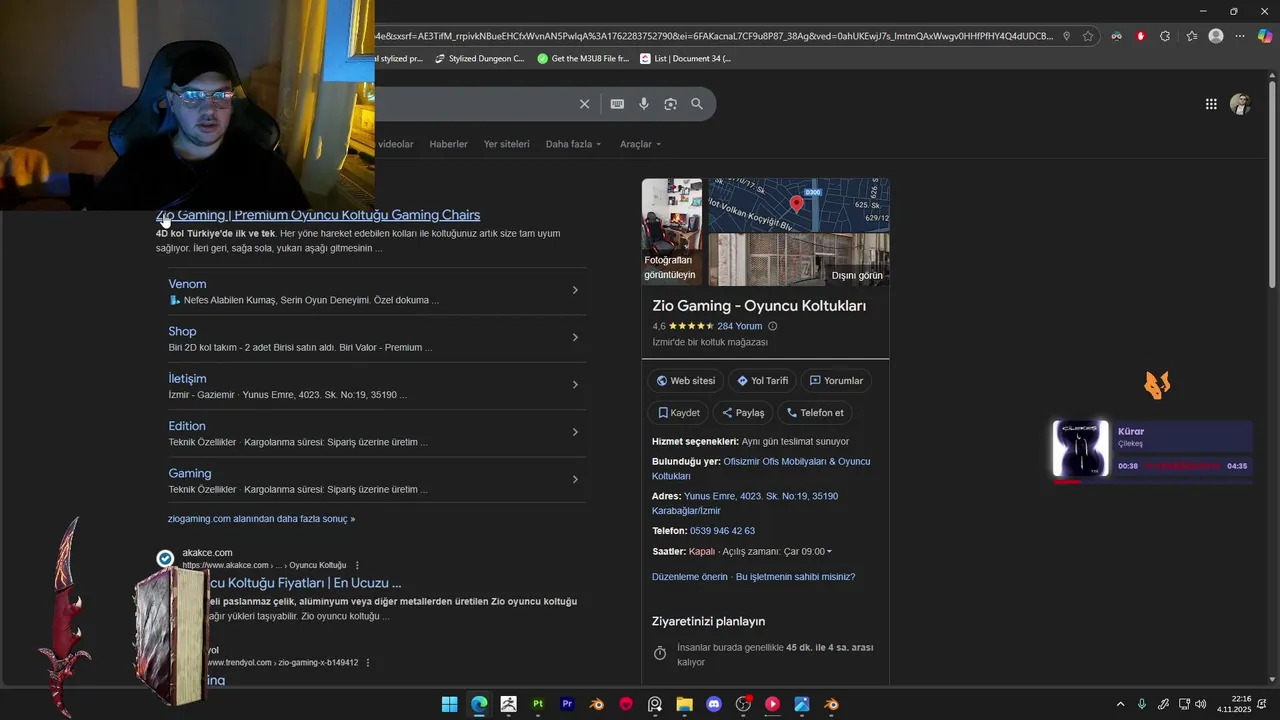1280x720 pixels.
Task: Open Discord from the taskbar
Action: [x=714, y=704]
